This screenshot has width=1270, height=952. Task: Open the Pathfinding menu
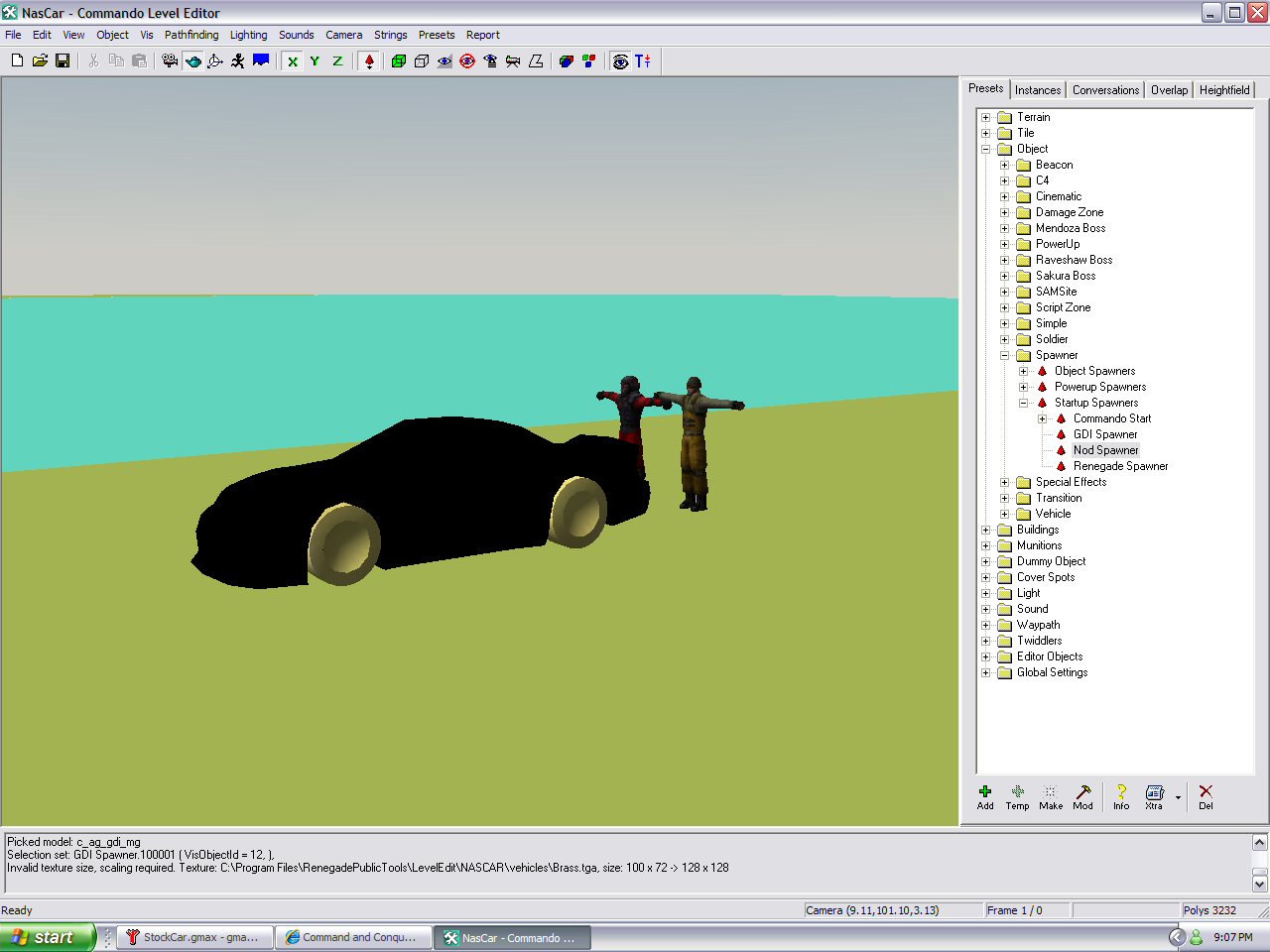(x=190, y=35)
